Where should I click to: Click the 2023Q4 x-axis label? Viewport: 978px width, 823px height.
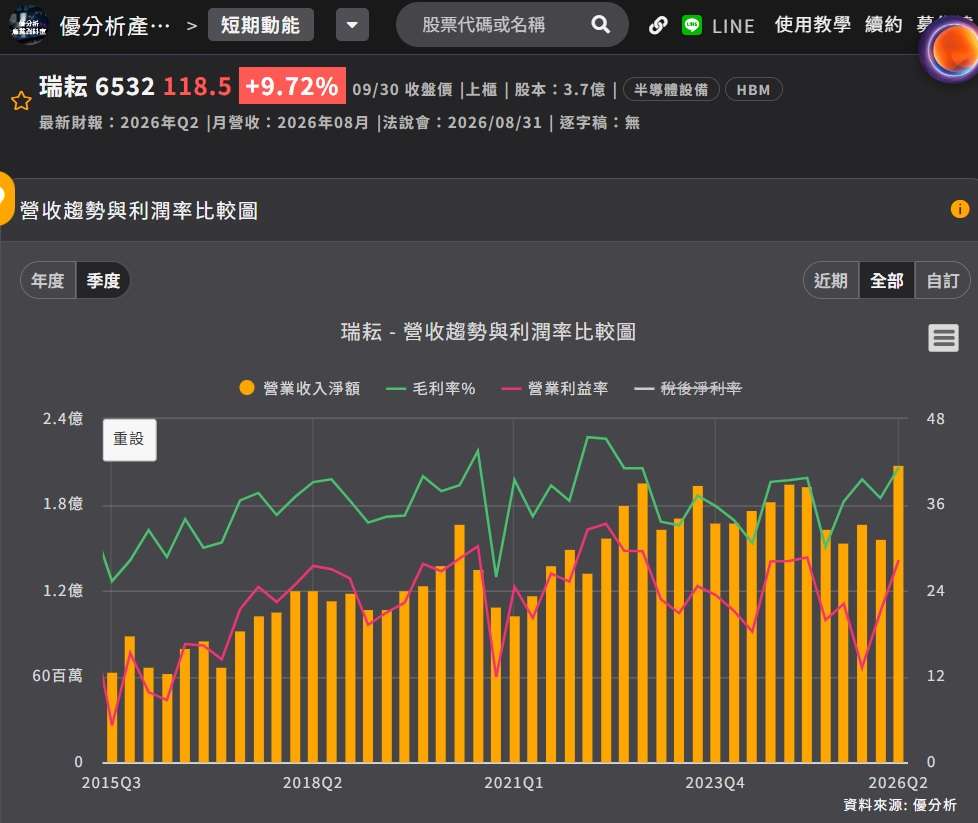coord(715,782)
